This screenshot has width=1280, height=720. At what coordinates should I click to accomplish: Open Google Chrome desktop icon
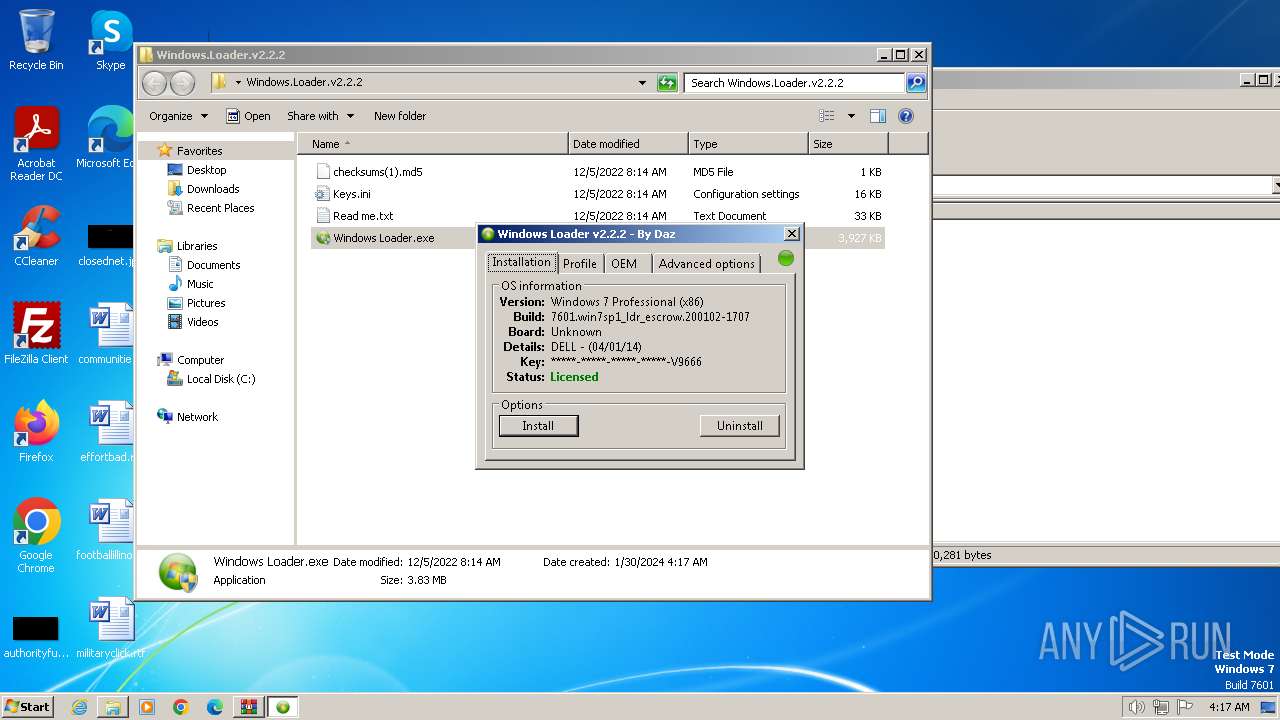(36, 536)
